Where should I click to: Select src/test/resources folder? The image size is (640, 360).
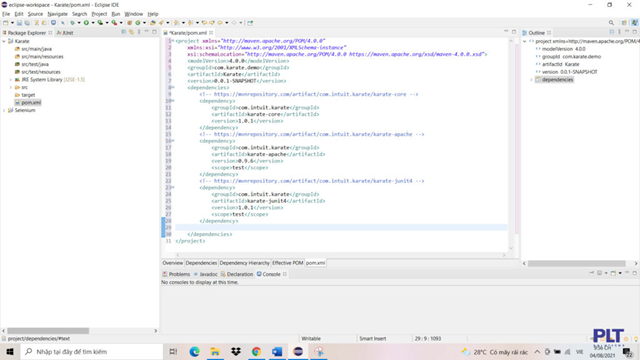tap(38, 72)
